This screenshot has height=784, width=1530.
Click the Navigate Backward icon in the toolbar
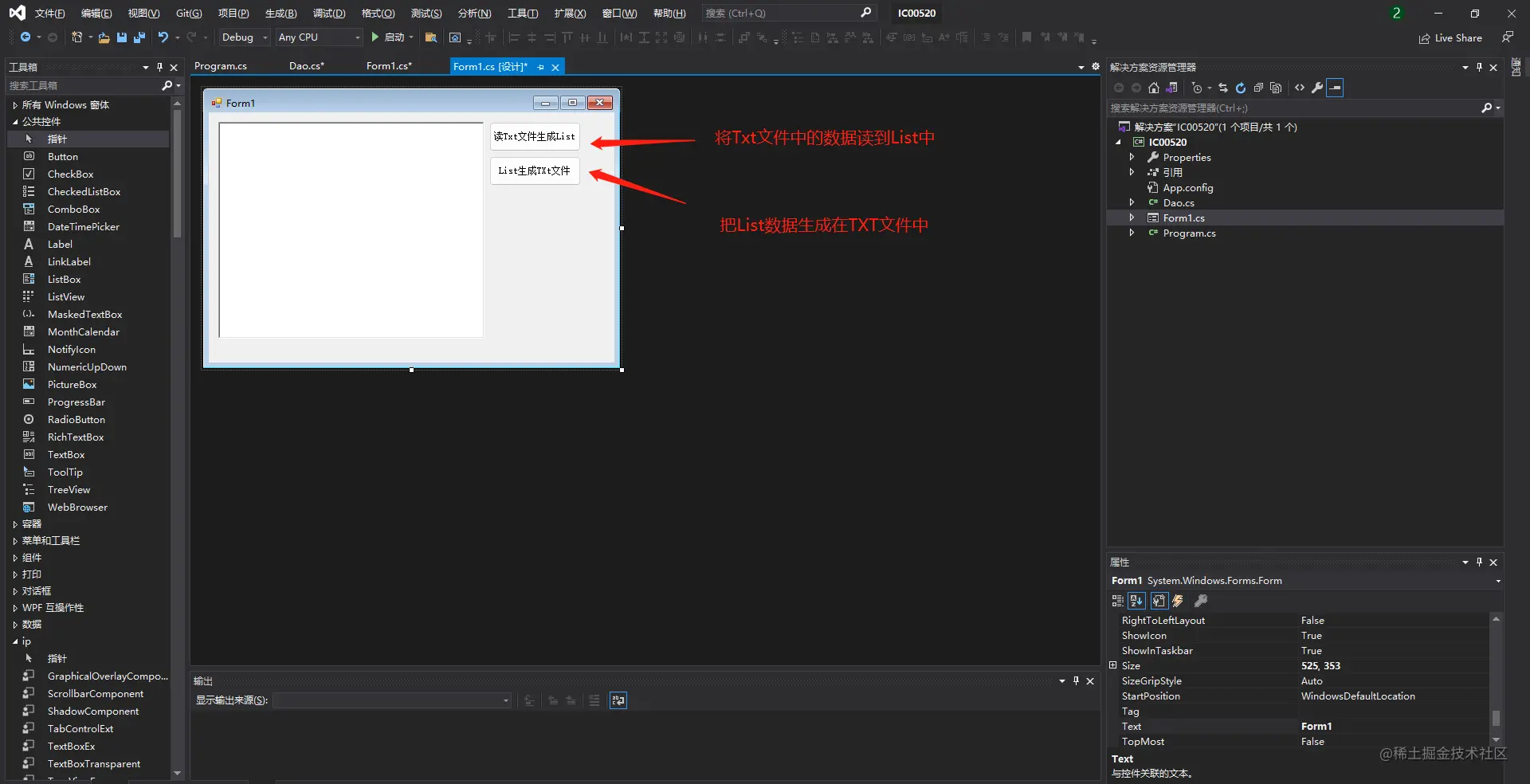pos(25,37)
